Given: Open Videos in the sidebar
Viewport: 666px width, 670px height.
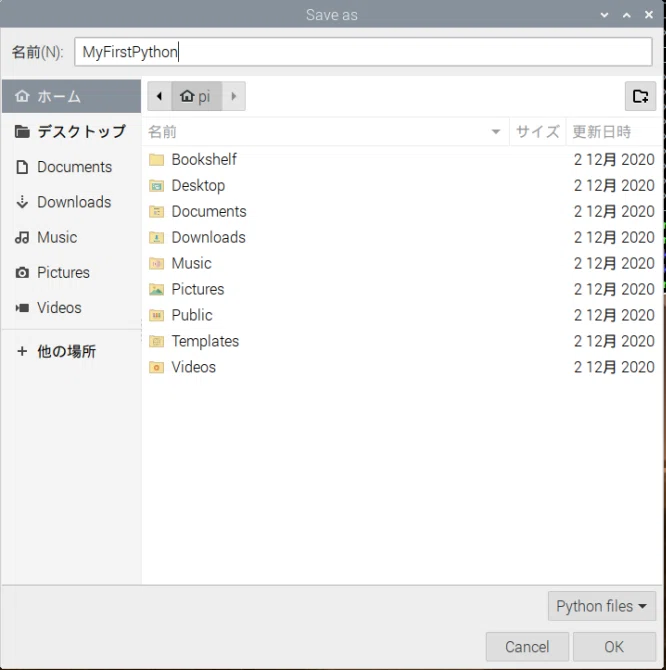Looking at the screenshot, I should [71, 308].
